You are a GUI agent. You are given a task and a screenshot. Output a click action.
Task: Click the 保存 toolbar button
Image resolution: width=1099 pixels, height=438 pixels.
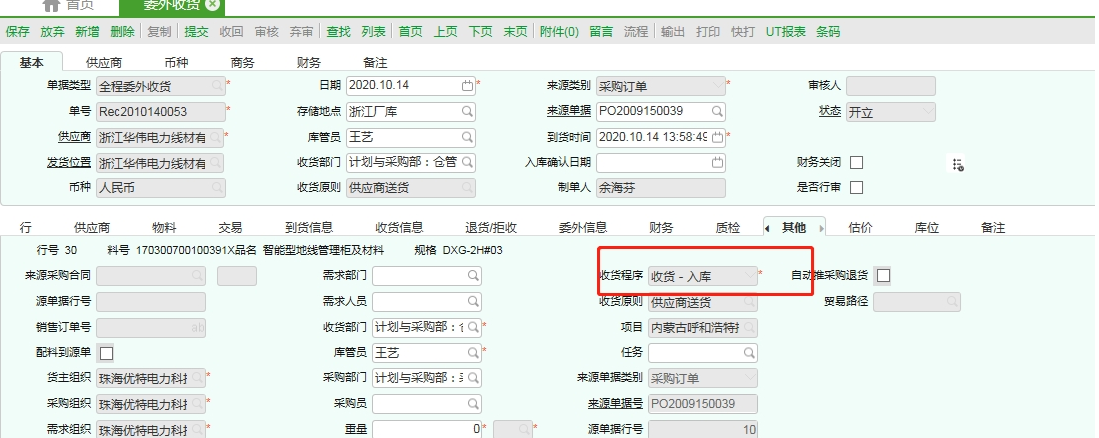17,32
